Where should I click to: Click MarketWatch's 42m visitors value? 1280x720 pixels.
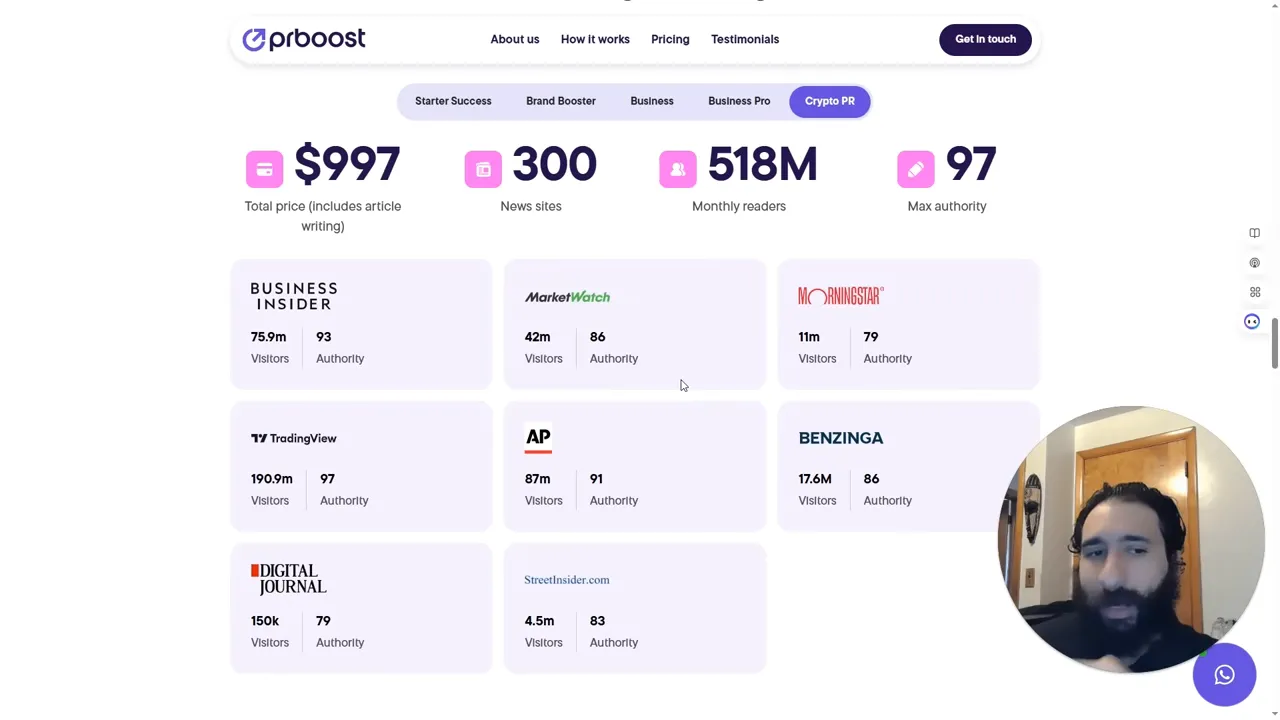click(537, 337)
